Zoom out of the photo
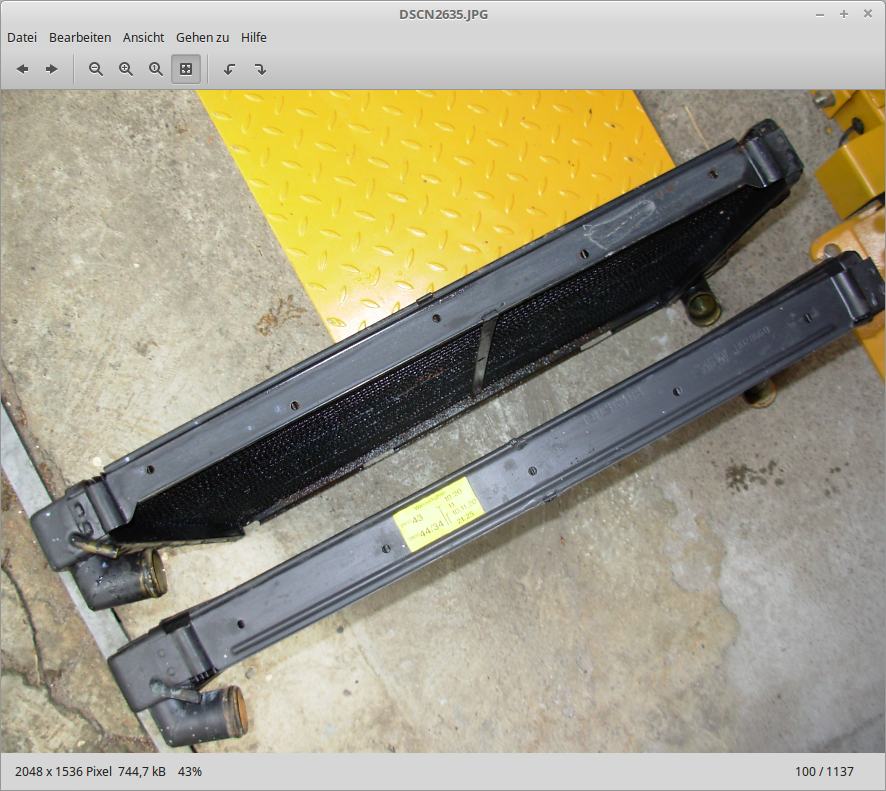 point(96,69)
